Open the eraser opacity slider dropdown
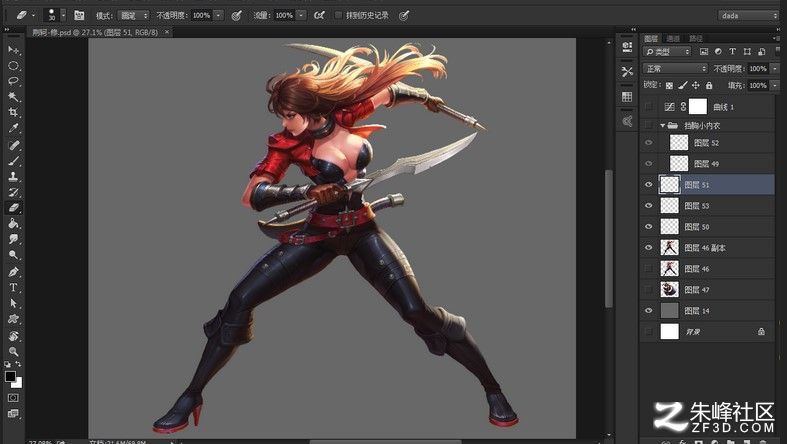 pos(218,16)
